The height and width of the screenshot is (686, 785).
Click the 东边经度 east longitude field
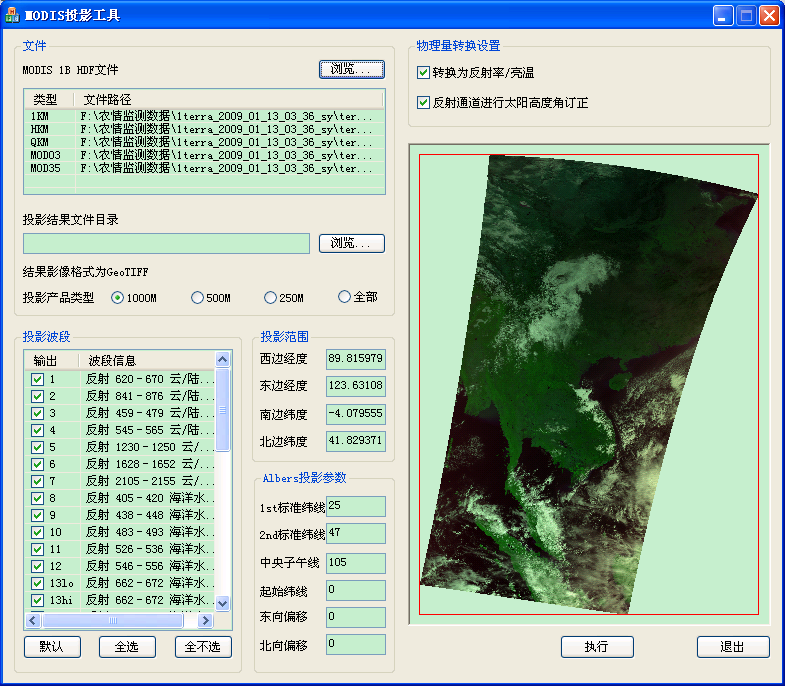356,386
